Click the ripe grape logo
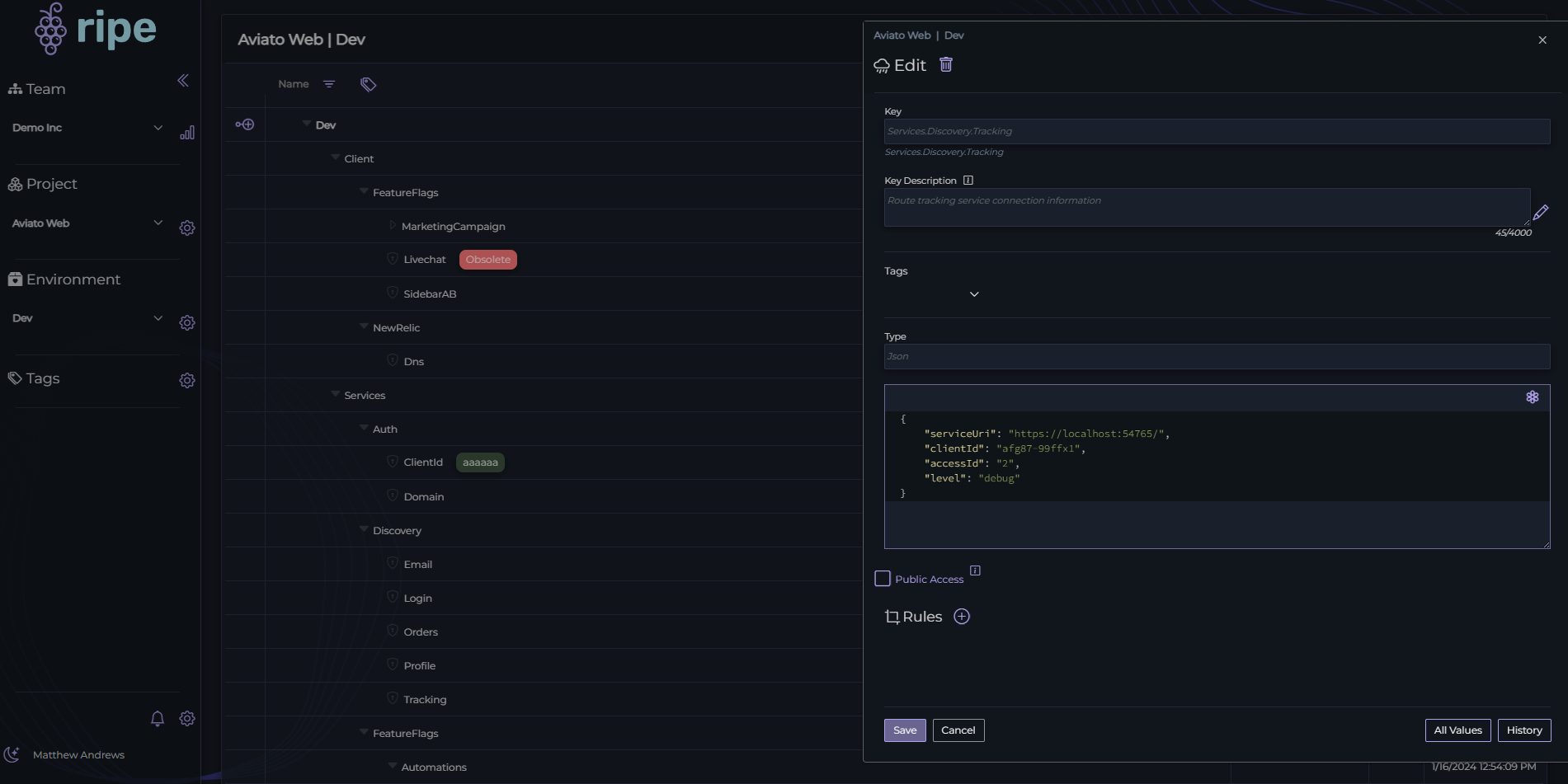 click(95, 30)
